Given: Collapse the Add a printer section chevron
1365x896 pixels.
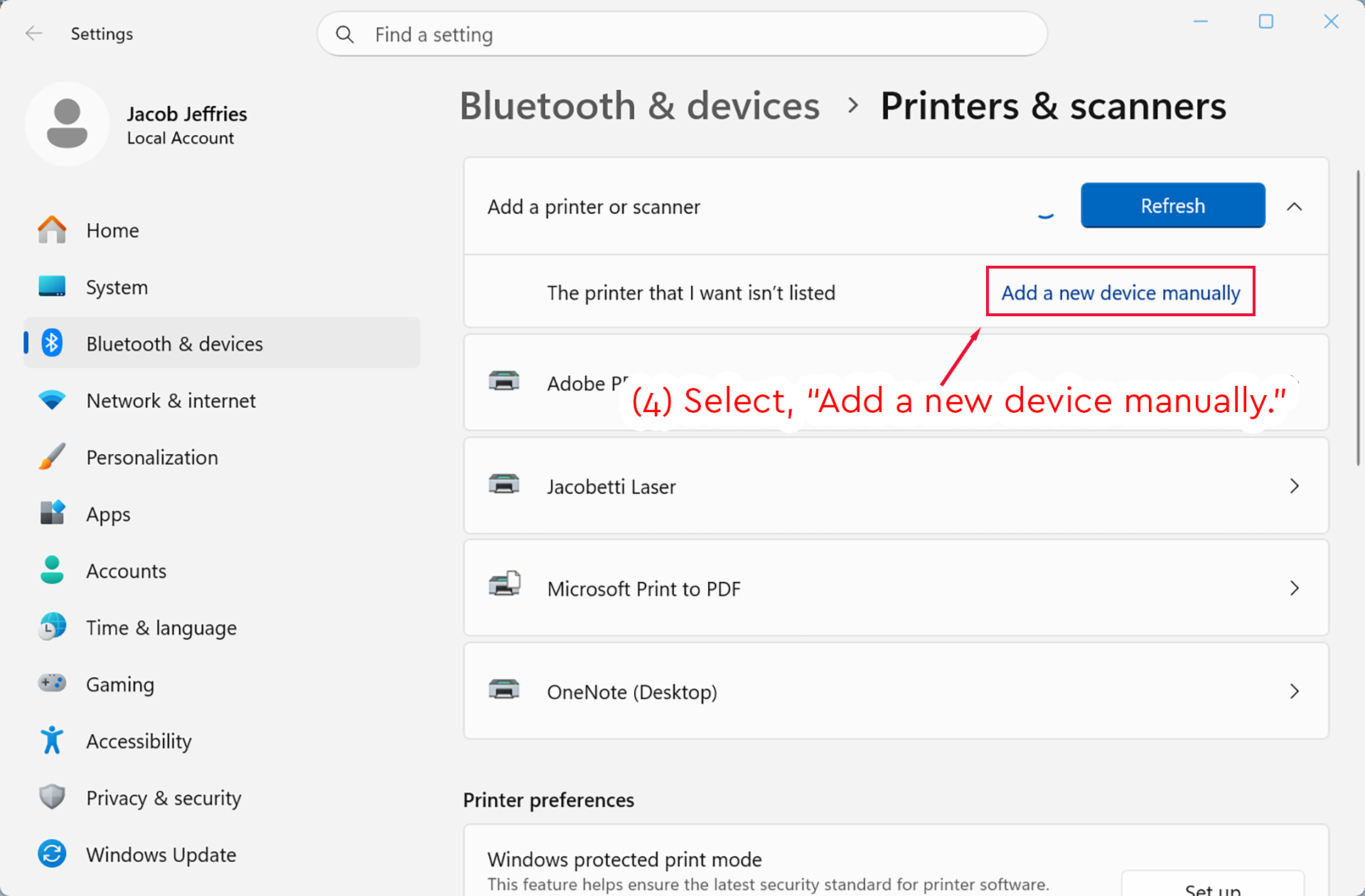Looking at the screenshot, I should (x=1295, y=207).
